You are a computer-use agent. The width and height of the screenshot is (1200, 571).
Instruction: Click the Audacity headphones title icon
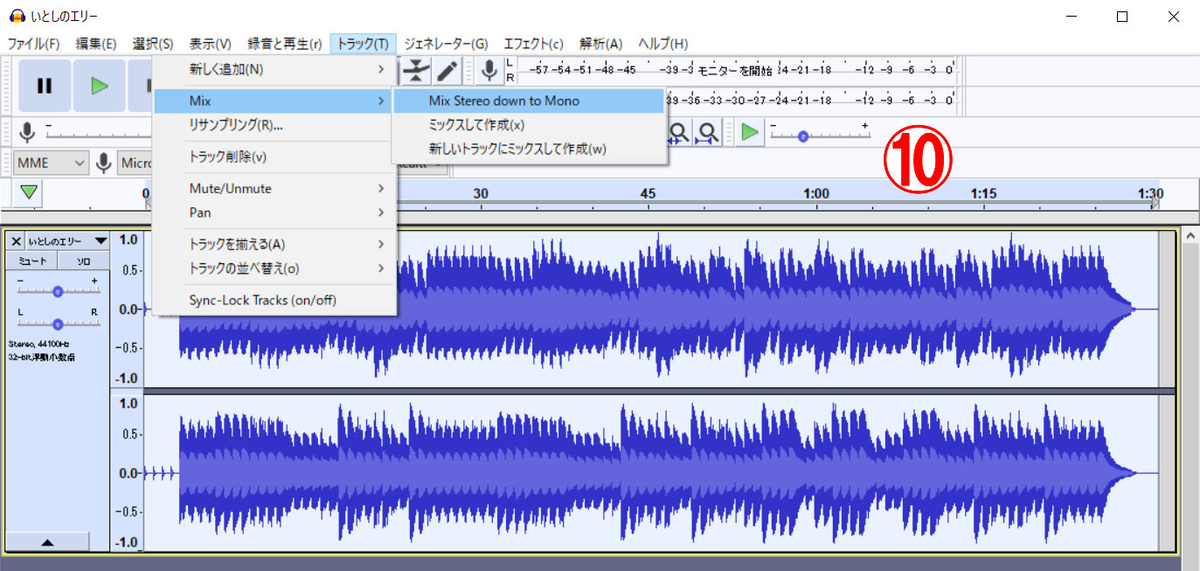(x=15, y=17)
